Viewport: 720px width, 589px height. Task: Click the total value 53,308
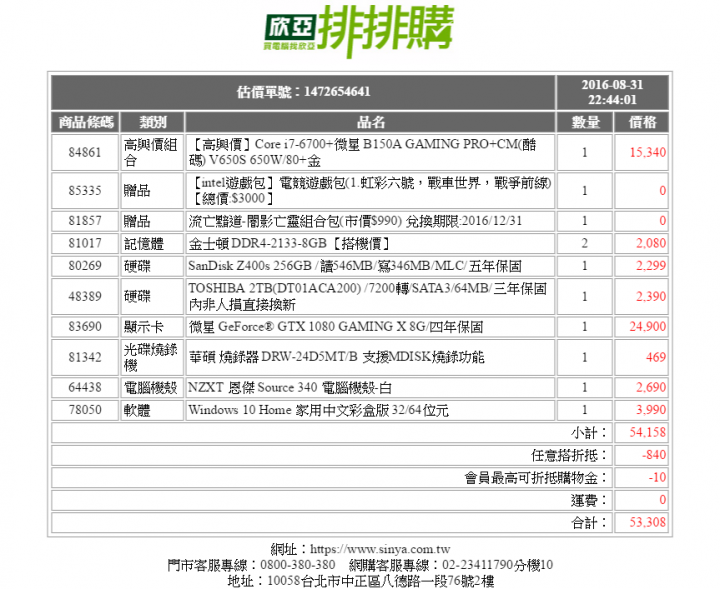(647, 522)
